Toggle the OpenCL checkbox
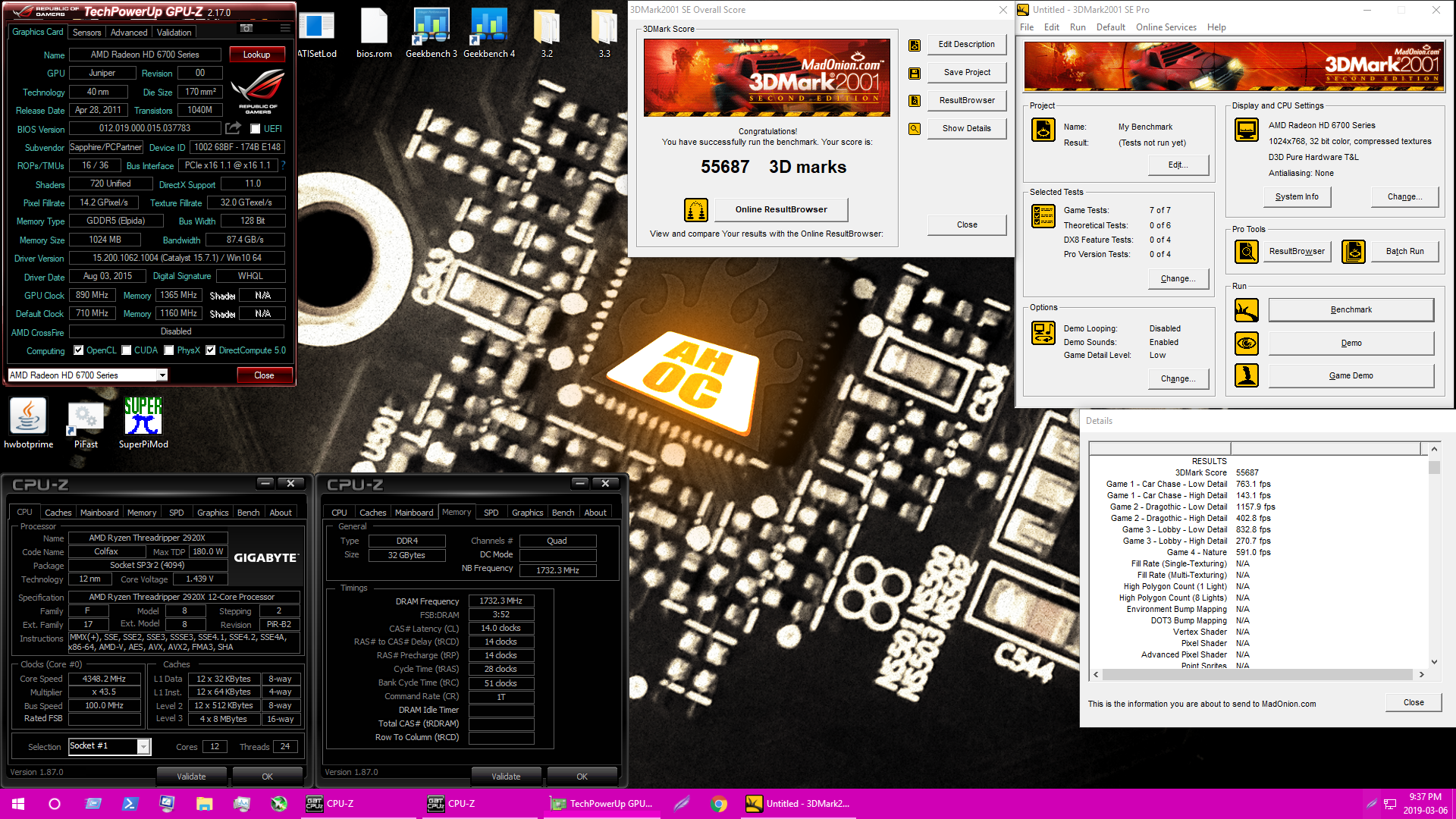1456x819 pixels. point(79,350)
